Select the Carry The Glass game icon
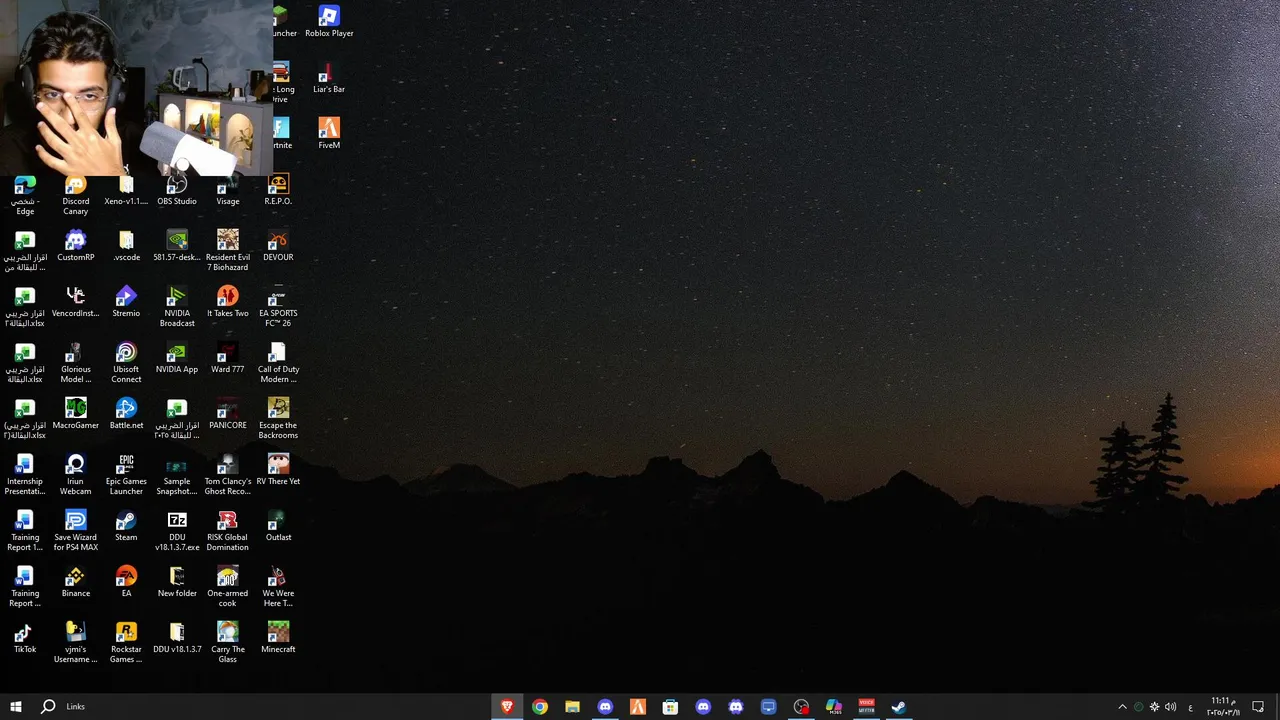Screen dimensions: 1280x720 click(228, 643)
